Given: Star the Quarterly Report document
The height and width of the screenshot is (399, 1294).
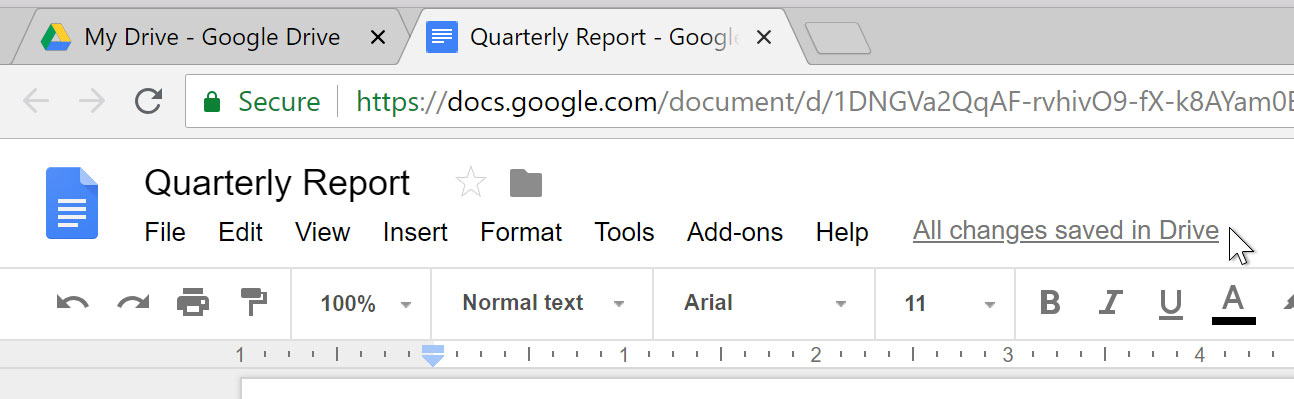Looking at the screenshot, I should click(470, 183).
